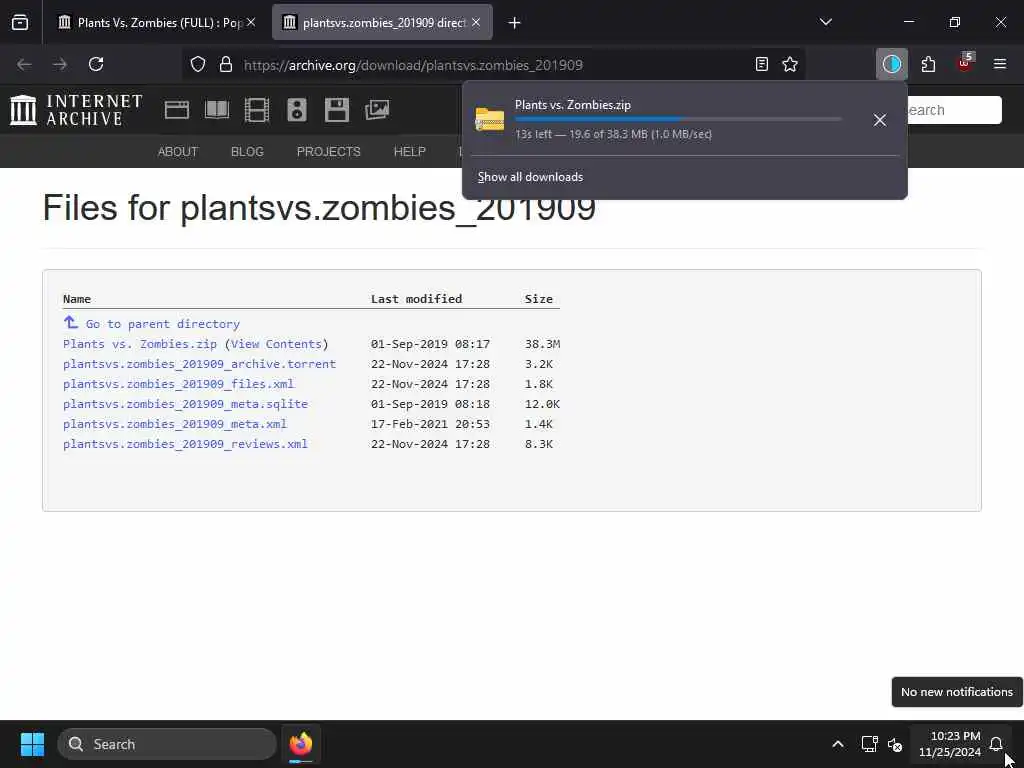Open the ABOUT menu item

click(x=178, y=152)
